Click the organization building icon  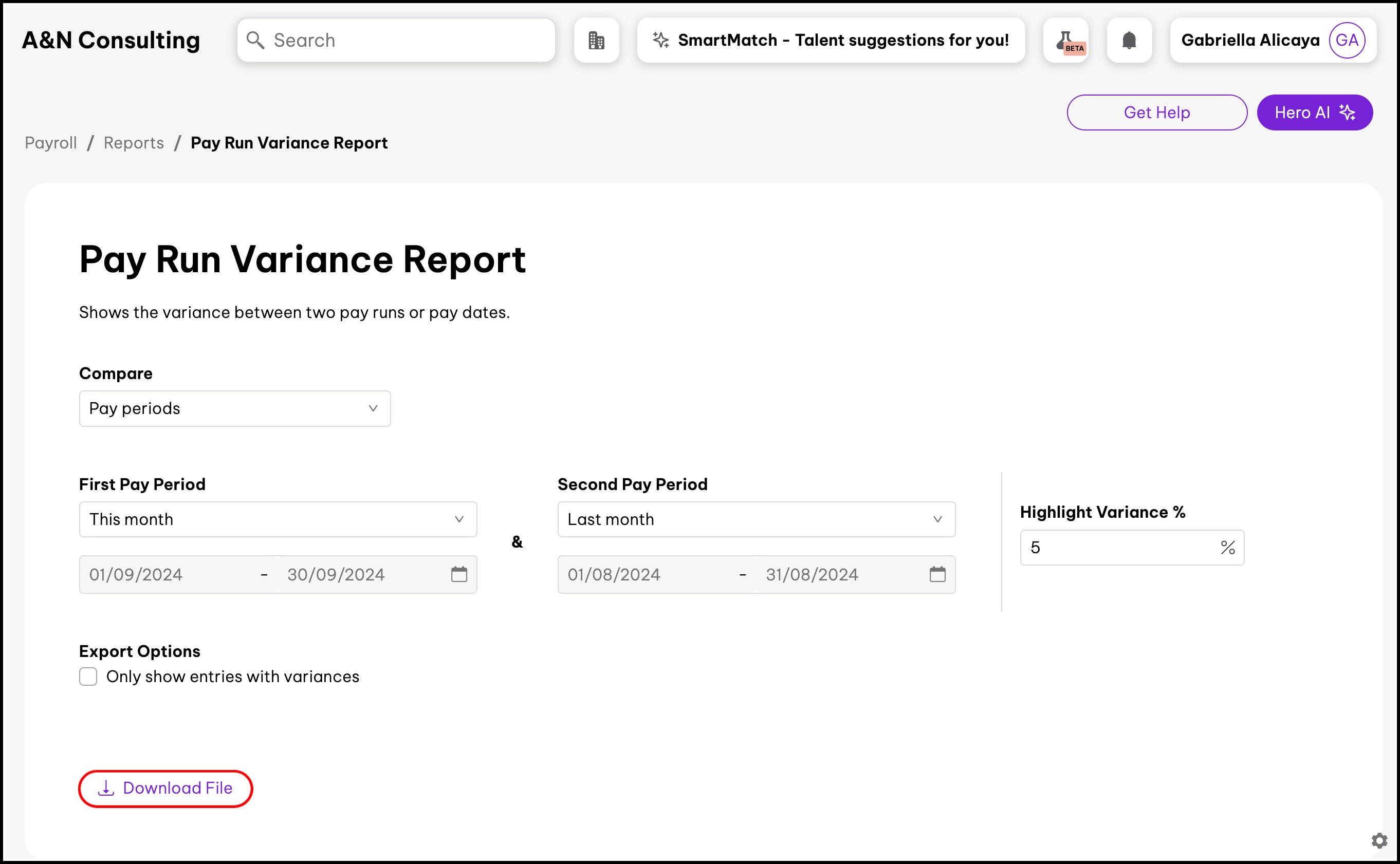click(x=596, y=40)
